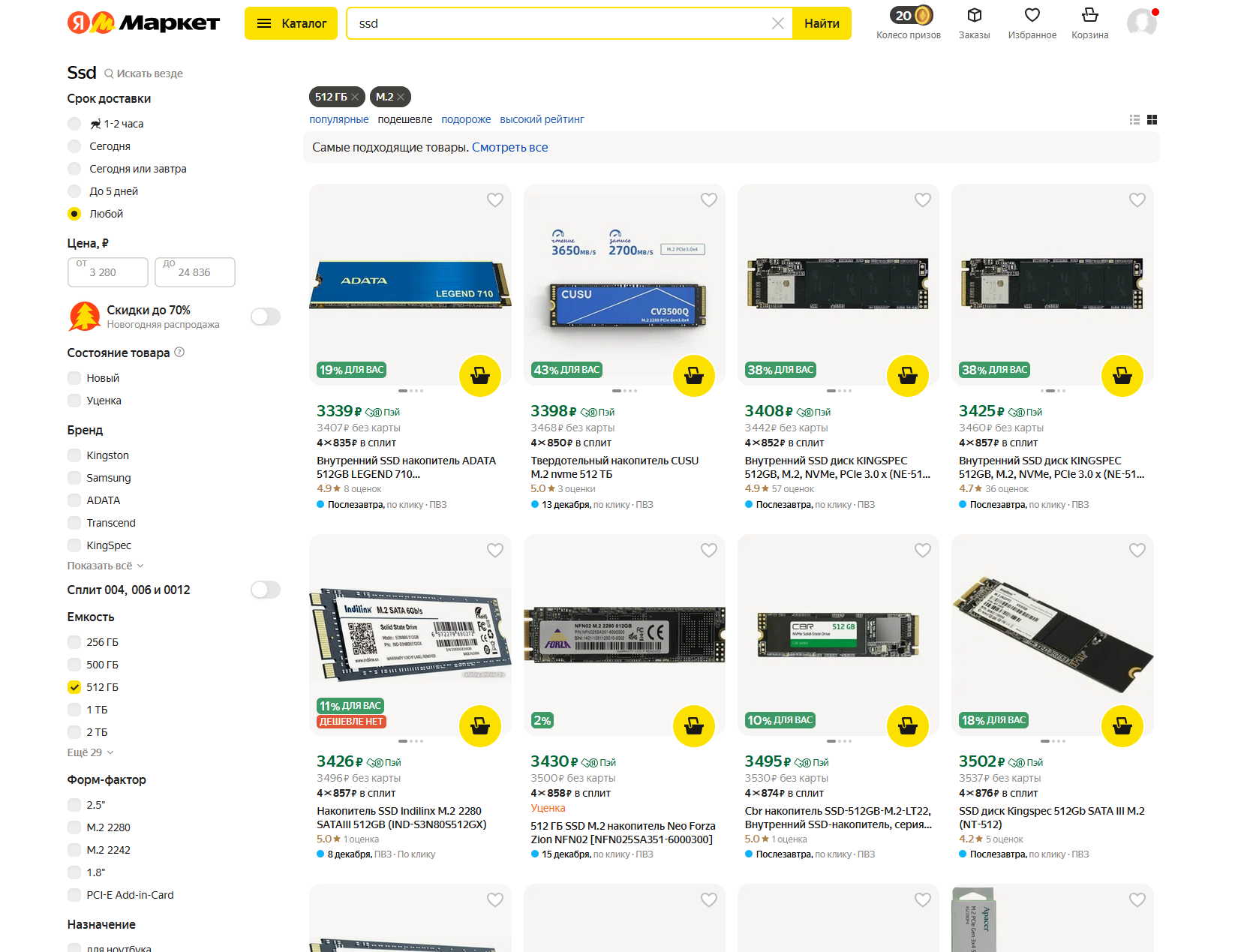Select Сегодня или завтра delivery option
The image size is (1259, 952).
(74, 169)
